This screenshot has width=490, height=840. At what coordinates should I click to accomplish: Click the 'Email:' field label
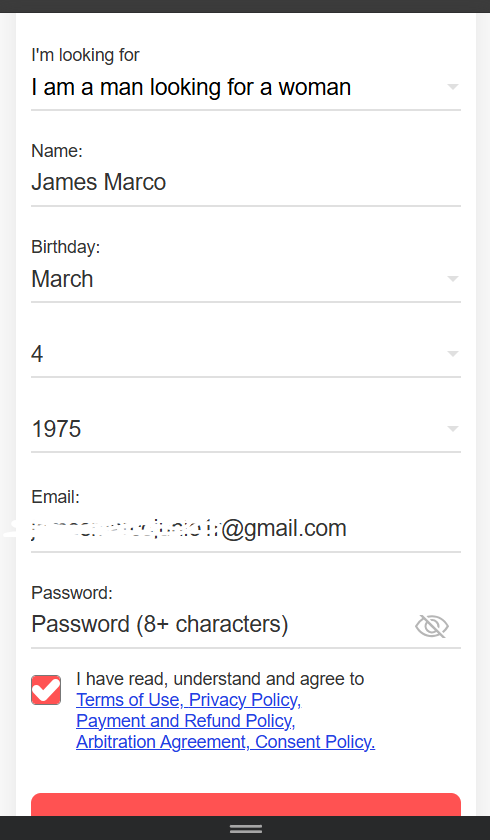click(55, 497)
